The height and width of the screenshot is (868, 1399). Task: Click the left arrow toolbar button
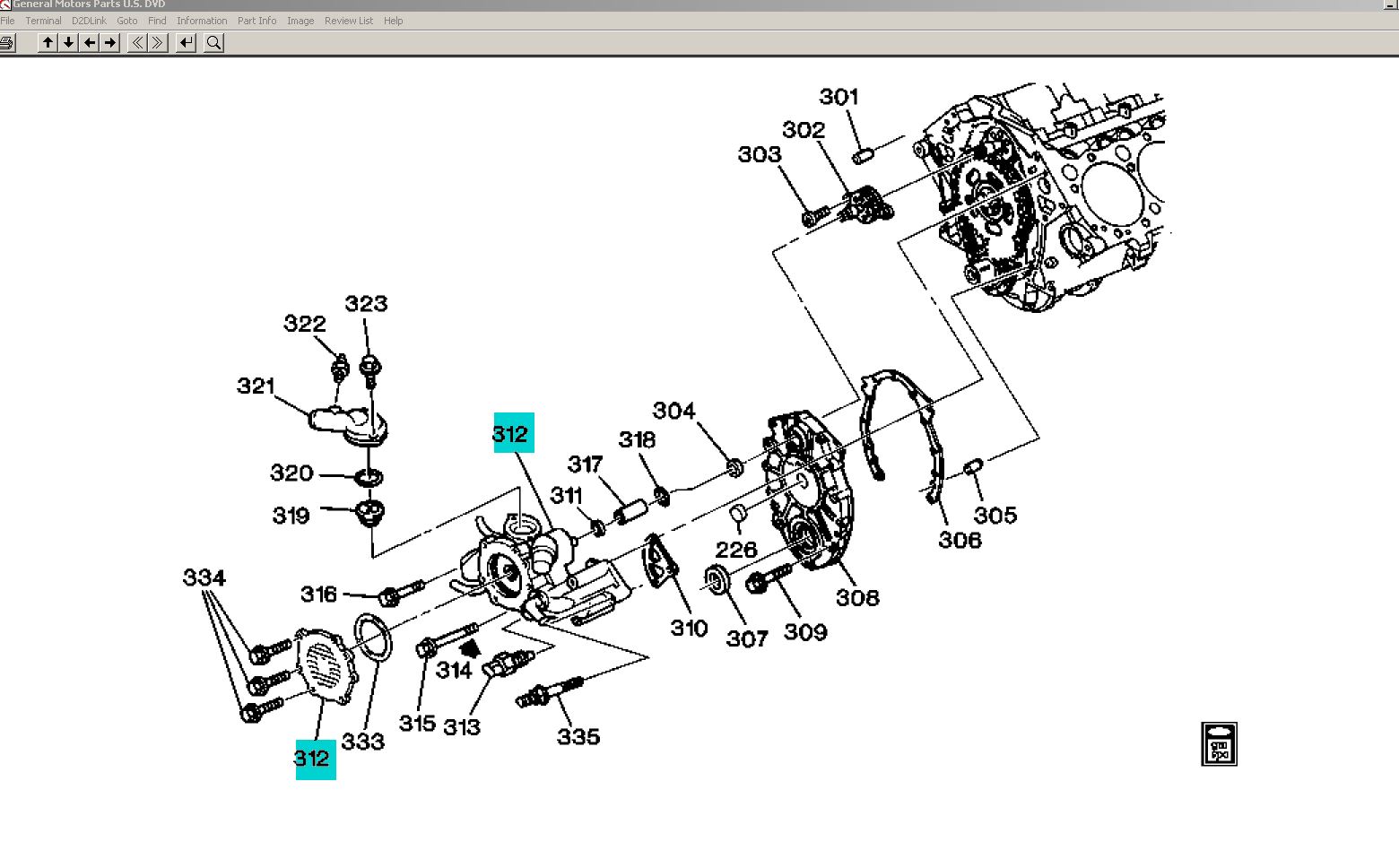click(90, 42)
